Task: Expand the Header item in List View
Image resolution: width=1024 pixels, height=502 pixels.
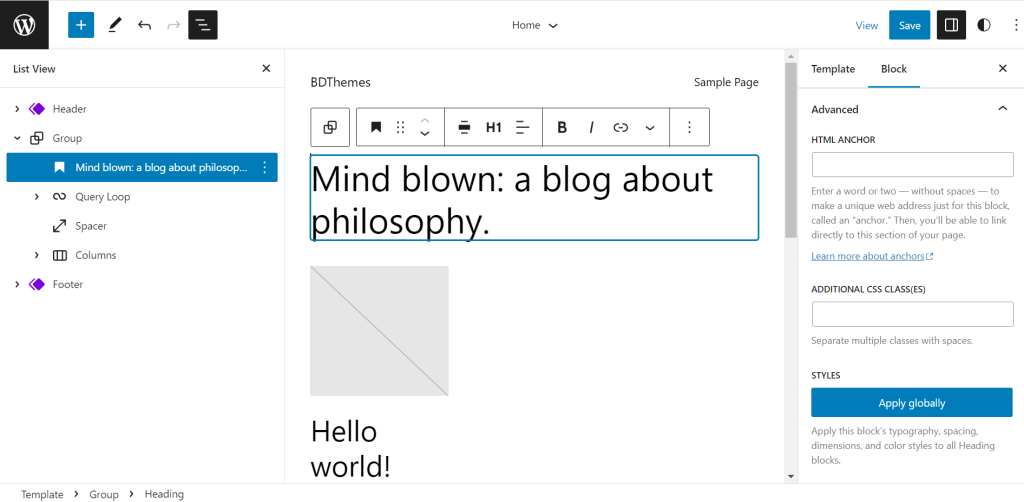Action: [x=18, y=109]
